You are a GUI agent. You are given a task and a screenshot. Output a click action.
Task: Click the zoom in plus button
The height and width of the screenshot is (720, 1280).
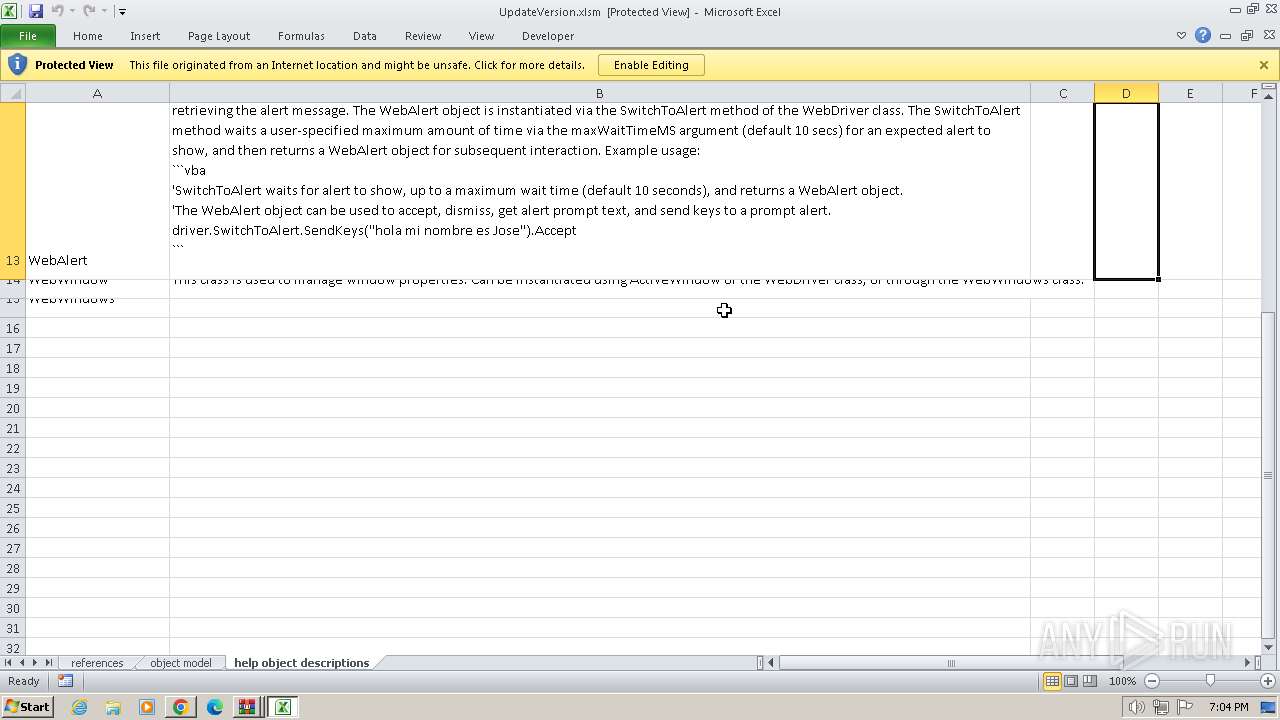[x=1267, y=681]
